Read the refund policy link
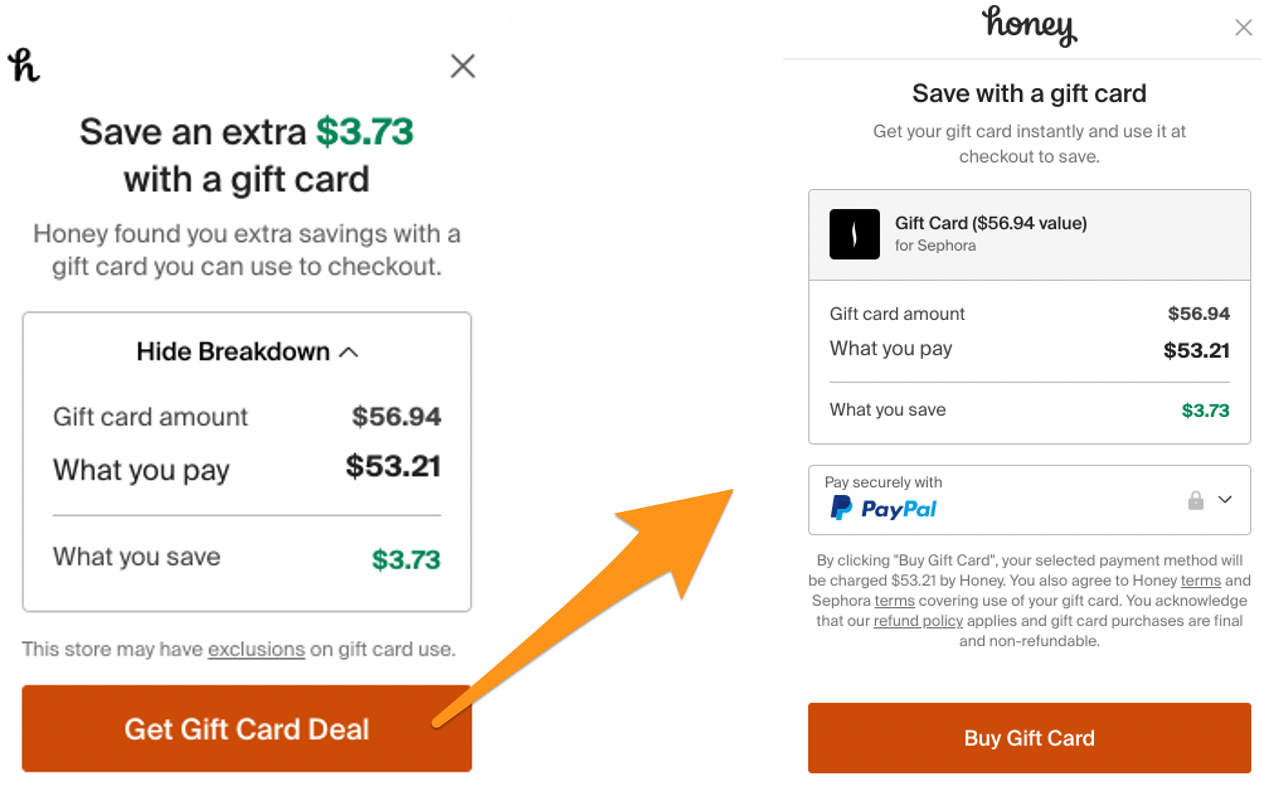Image resolution: width=1262 pixels, height=786 pixels. [917, 620]
